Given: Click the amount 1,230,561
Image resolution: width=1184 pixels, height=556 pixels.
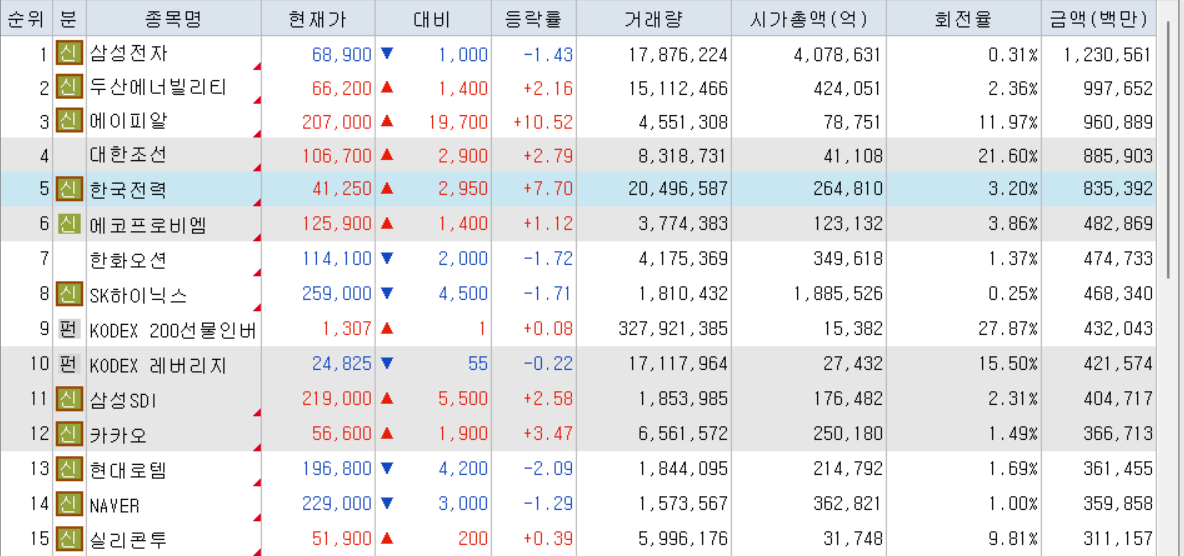Looking at the screenshot, I should click(x=1108, y=54).
